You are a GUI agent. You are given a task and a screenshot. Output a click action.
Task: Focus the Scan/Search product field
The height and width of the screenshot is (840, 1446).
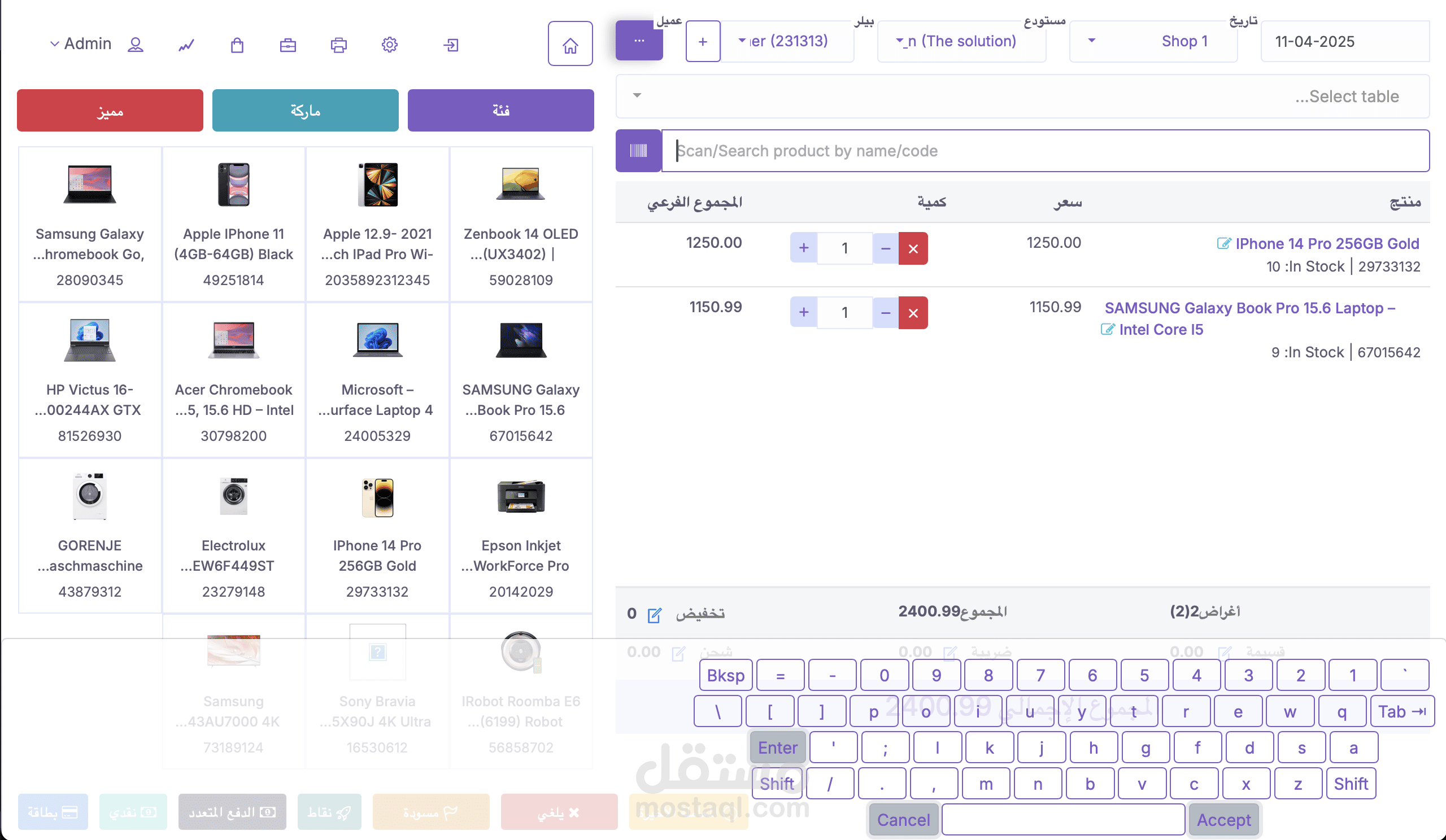1045,151
